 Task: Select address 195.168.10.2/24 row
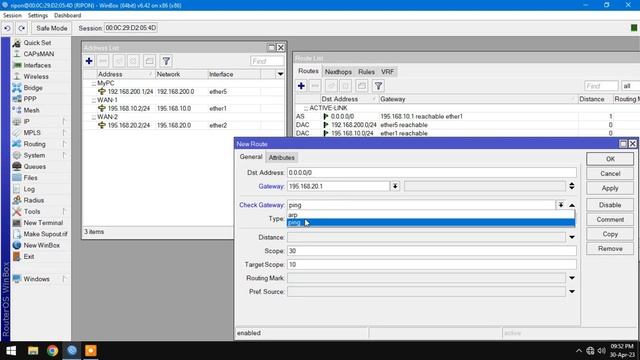(x=183, y=108)
